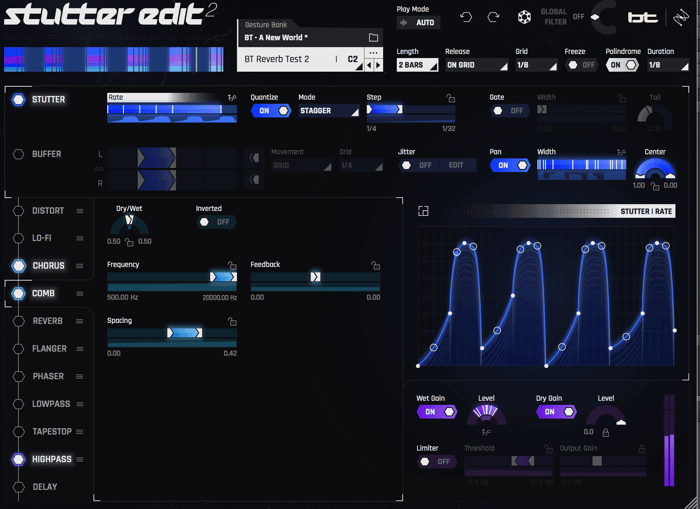The width and height of the screenshot is (700, 509).
Task: Select the COMB effect module
Action: [x=43, y=293]
